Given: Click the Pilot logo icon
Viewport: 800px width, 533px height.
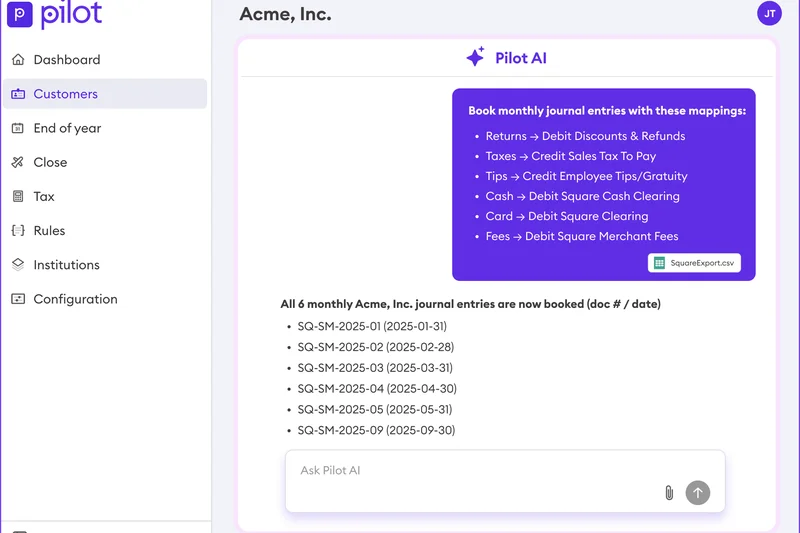Looking at the screenshot, I should 20,15.
